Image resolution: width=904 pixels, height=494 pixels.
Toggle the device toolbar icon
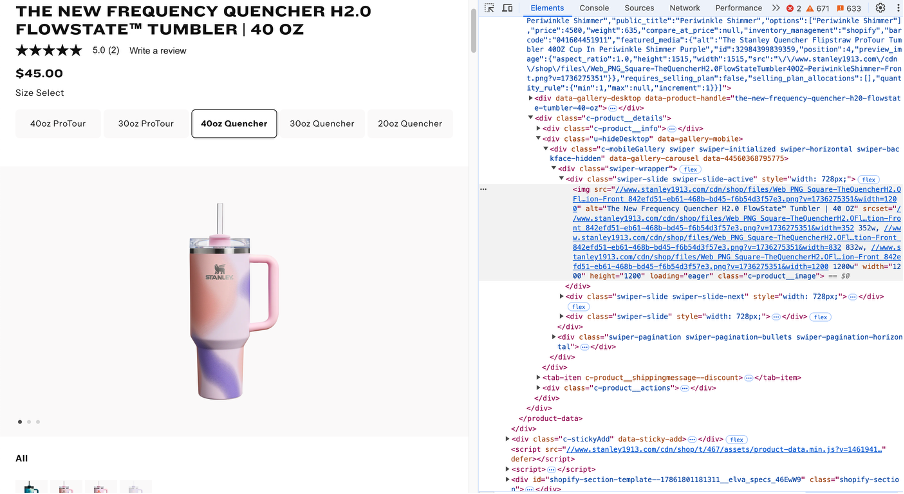507,8
